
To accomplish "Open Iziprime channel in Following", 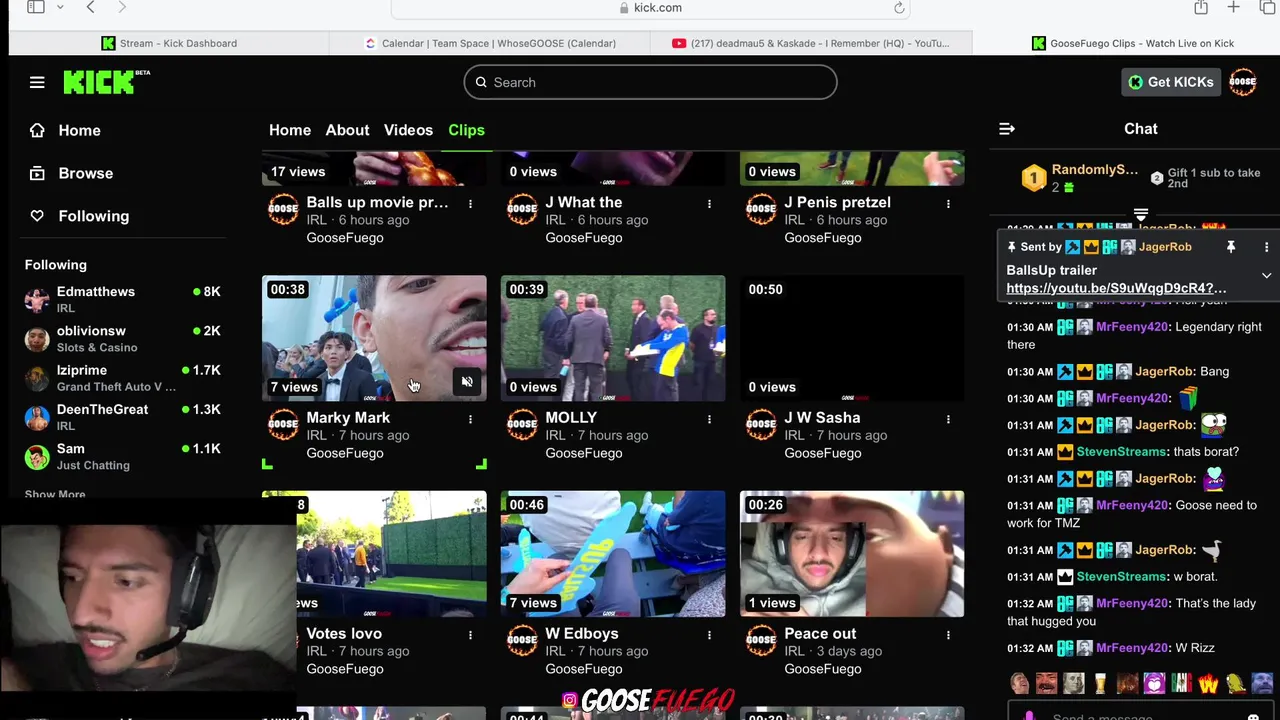I will [122, 377].
